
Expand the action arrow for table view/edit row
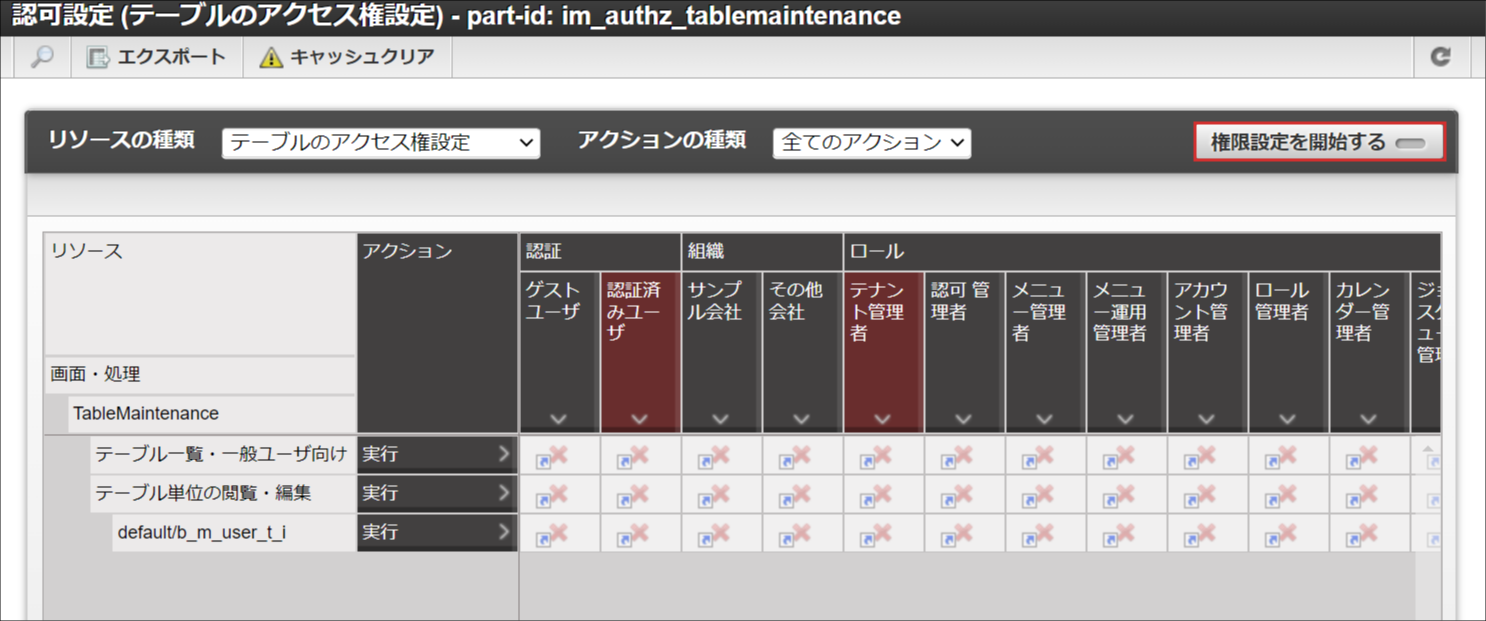pos(503,493)
